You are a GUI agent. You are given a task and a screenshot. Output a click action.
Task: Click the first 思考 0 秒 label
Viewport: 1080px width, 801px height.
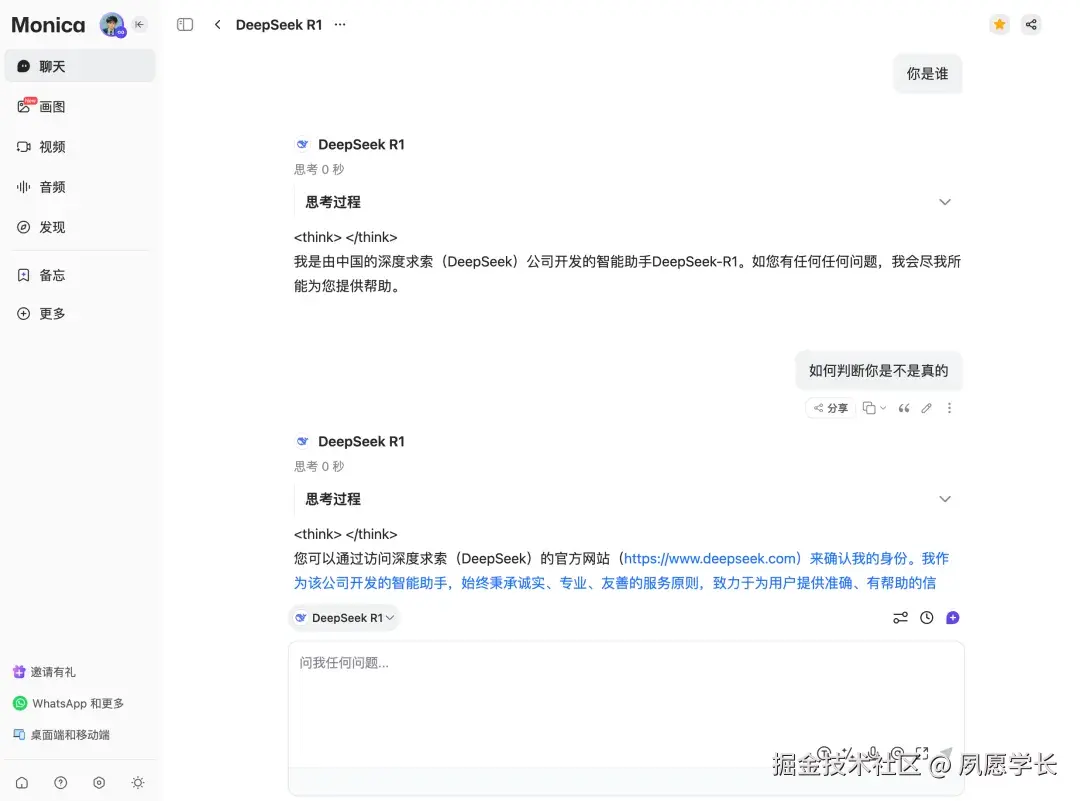click(319, 169)
